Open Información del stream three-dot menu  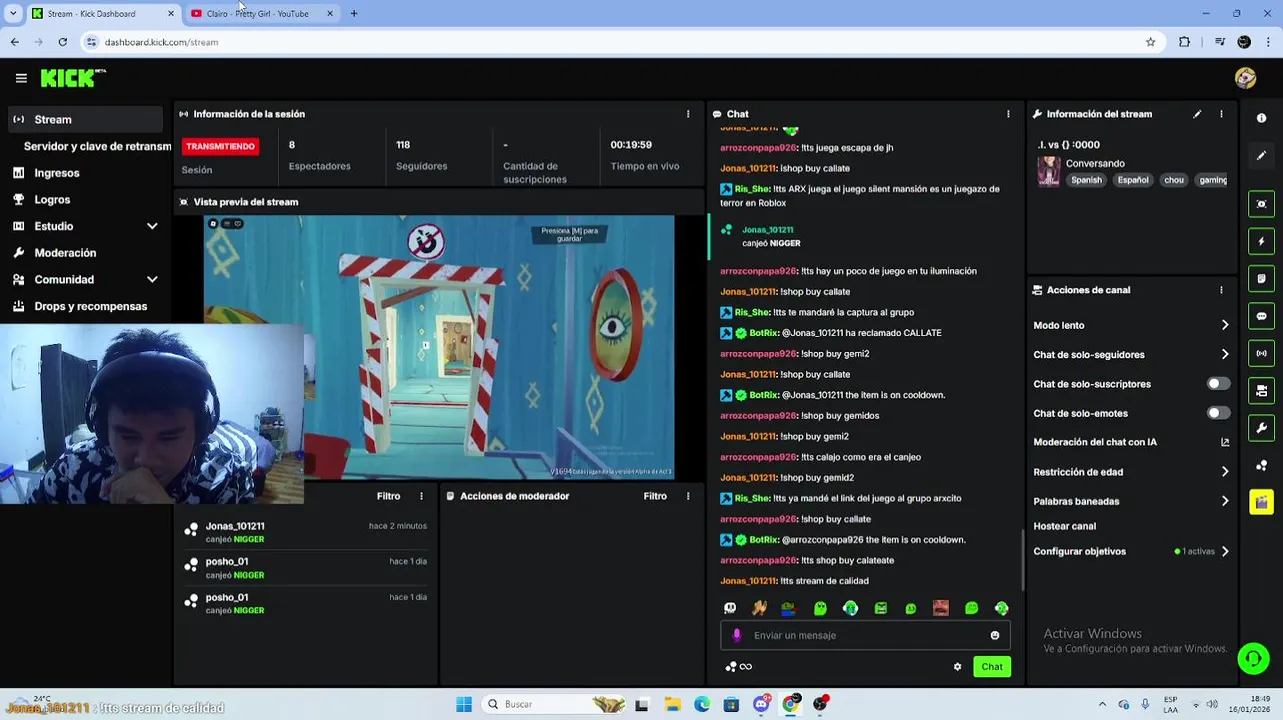1221,114
